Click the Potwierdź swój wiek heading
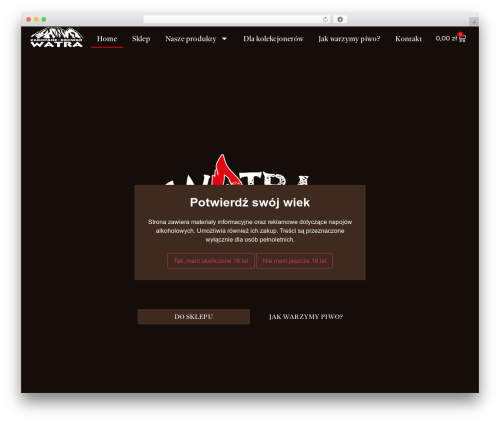Screen dimensions: 500x423 pos(250,202)
